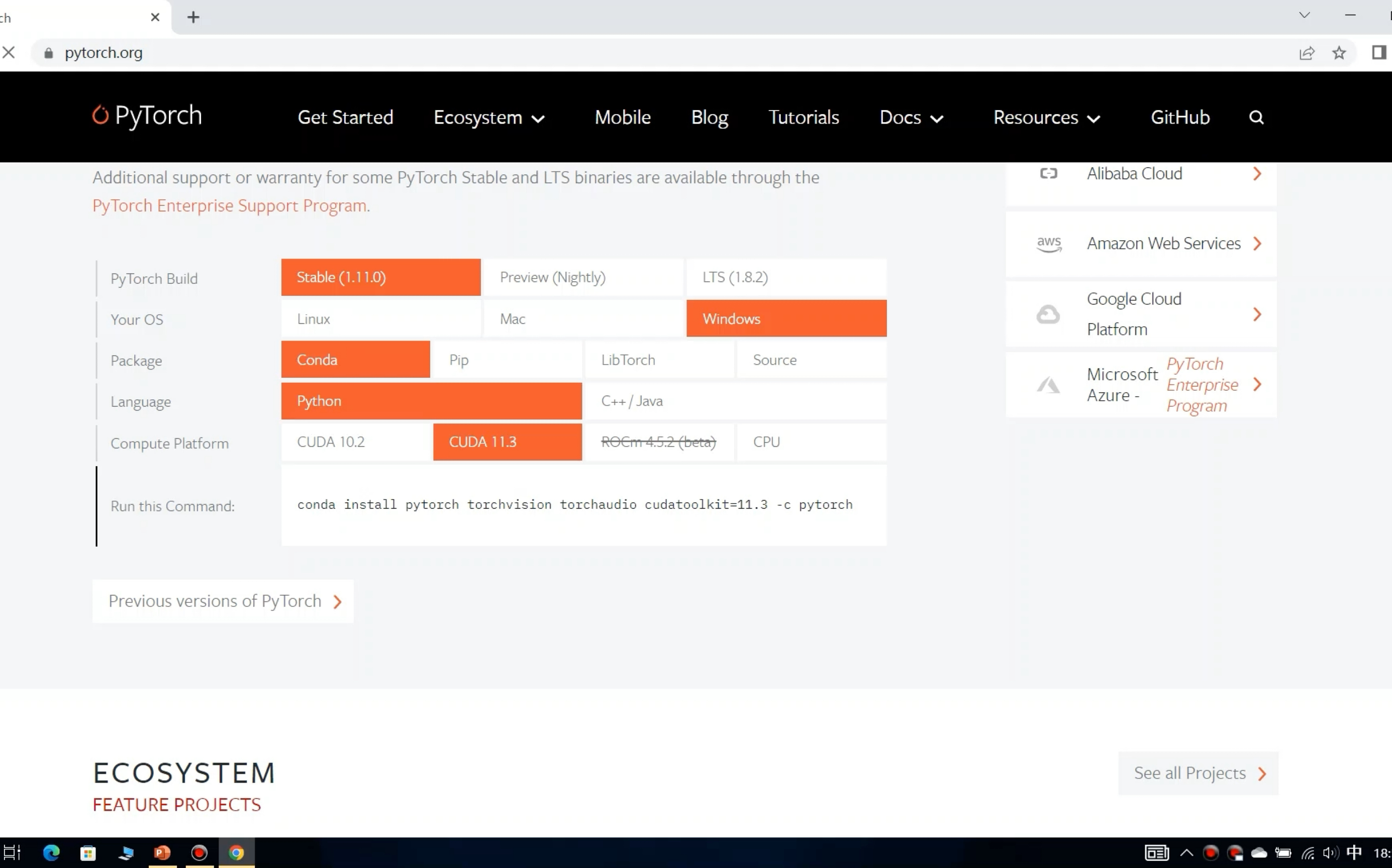Go to the Get Started page
The width and height of the screenshot is (1392, 868).
[x=345, y=118]
